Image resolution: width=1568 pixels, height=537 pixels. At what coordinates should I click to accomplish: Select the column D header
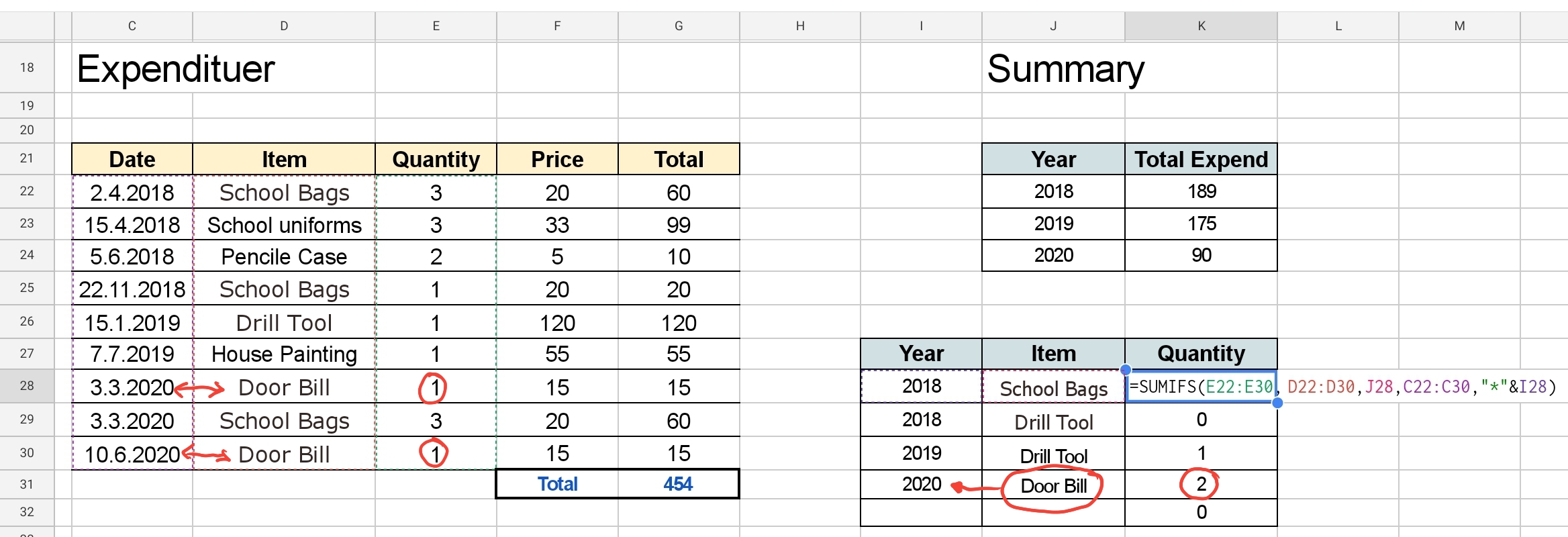[284, 26]
